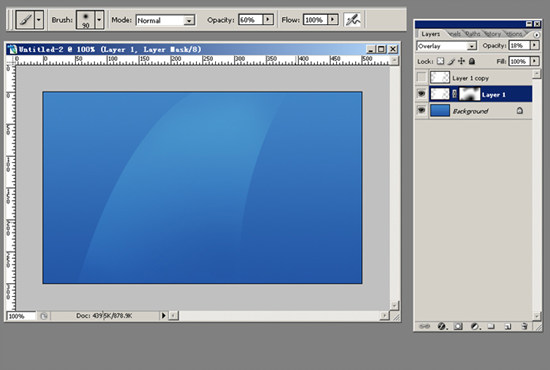The width and height of the screenshot is (550, 370).
Task: Click document vertical scroll down arrow
Action: coord(394,305)
